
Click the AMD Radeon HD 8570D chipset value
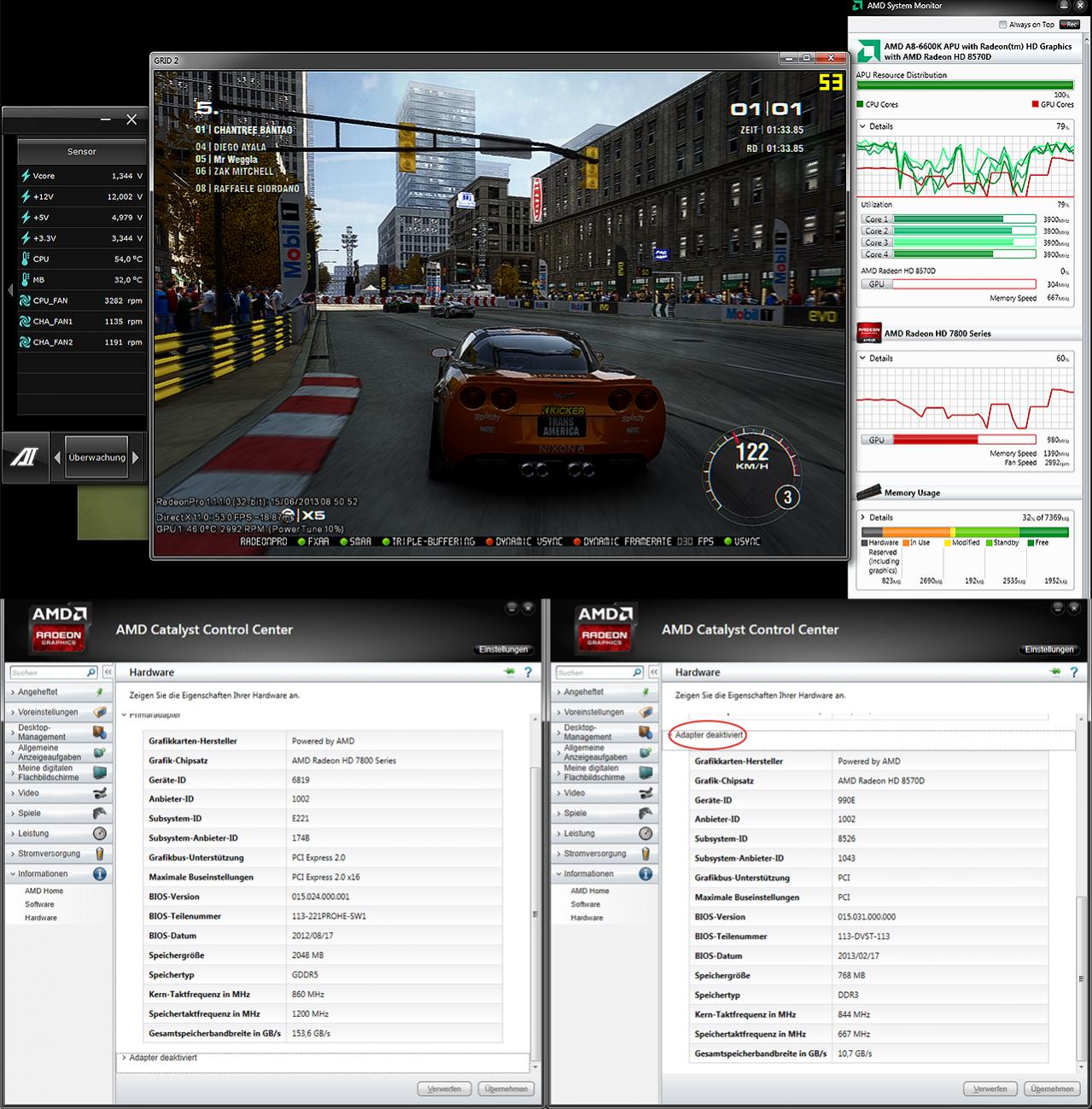point(881,780)
